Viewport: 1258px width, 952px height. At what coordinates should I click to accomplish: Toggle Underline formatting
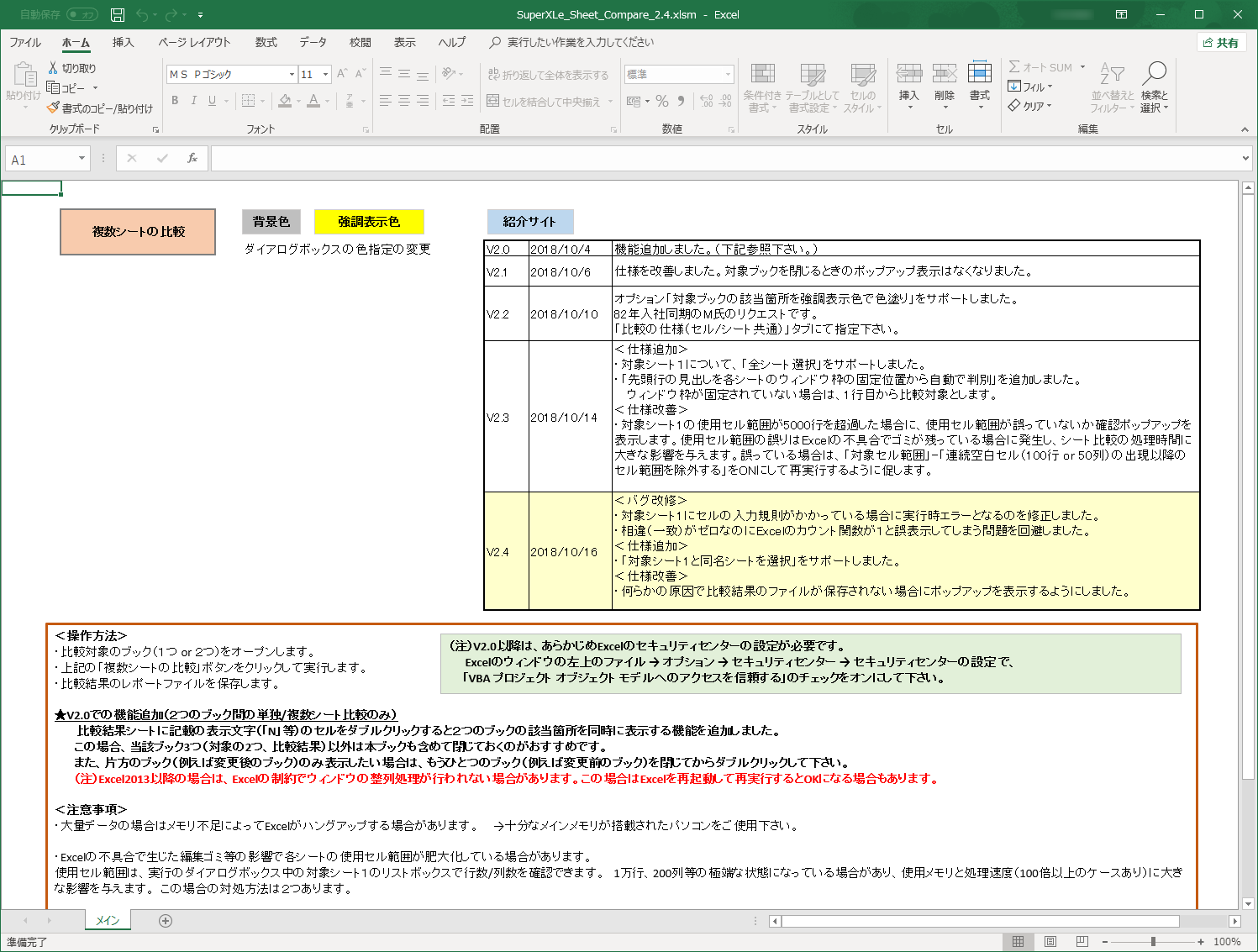tap(212, 101)
